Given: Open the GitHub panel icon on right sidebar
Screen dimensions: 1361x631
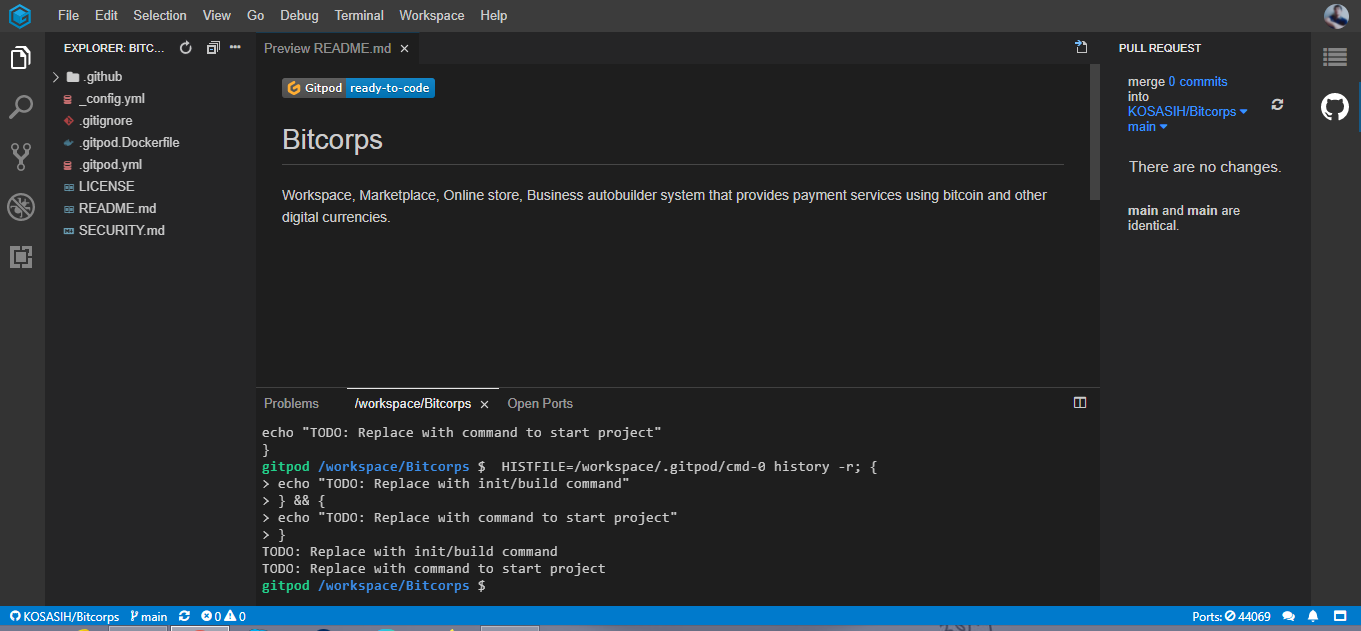Looking at the screenshot, I should click(1335, 107).
